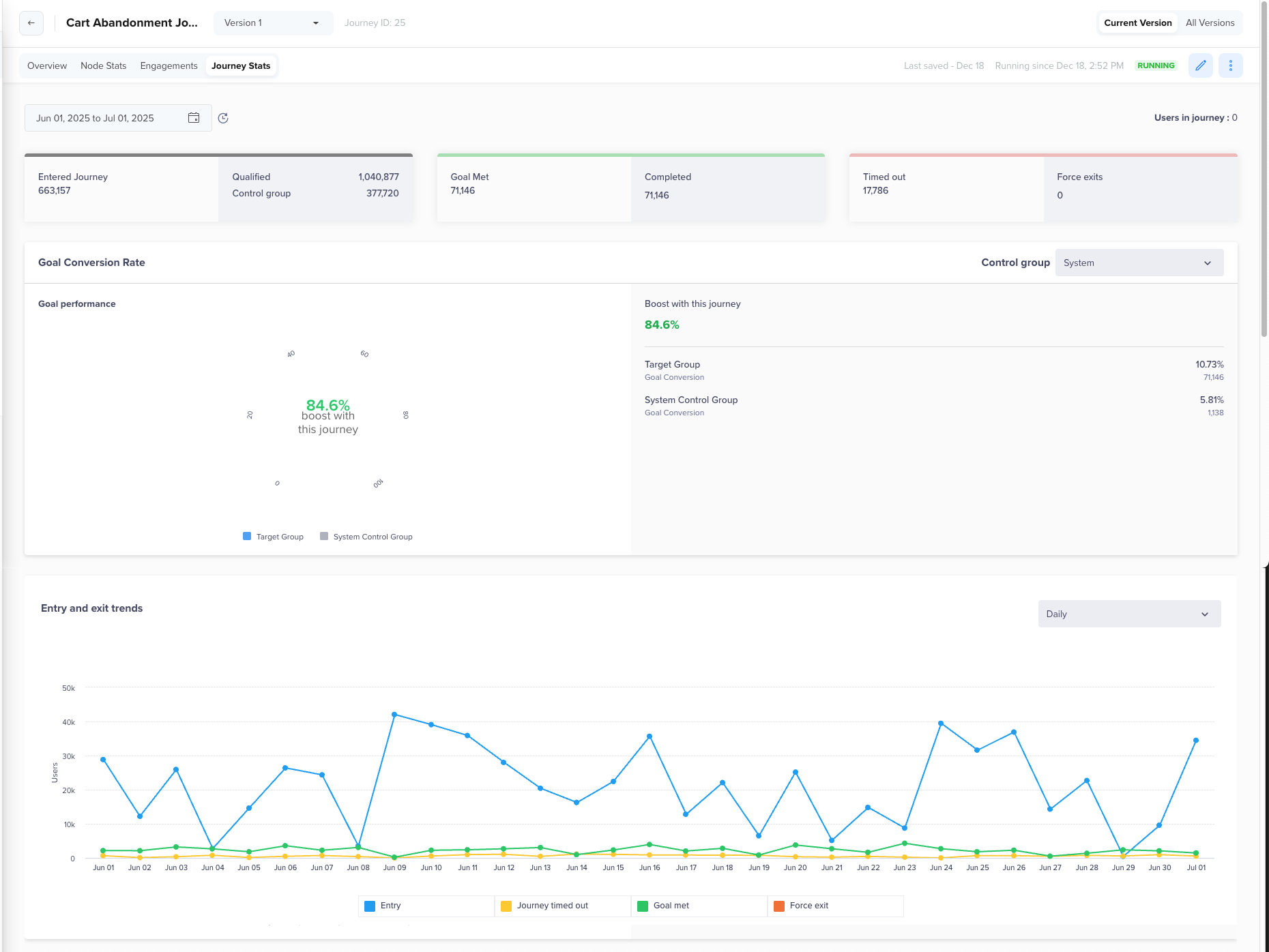Select the All Versions button
The height and width of the screenshot is (952, 1269).
[1210, 23]
